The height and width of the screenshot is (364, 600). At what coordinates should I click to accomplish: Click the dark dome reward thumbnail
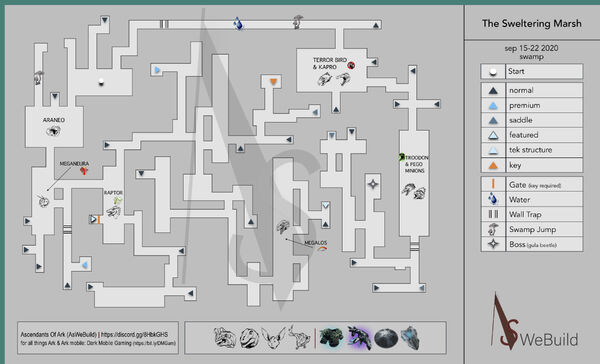pos(386,338)
